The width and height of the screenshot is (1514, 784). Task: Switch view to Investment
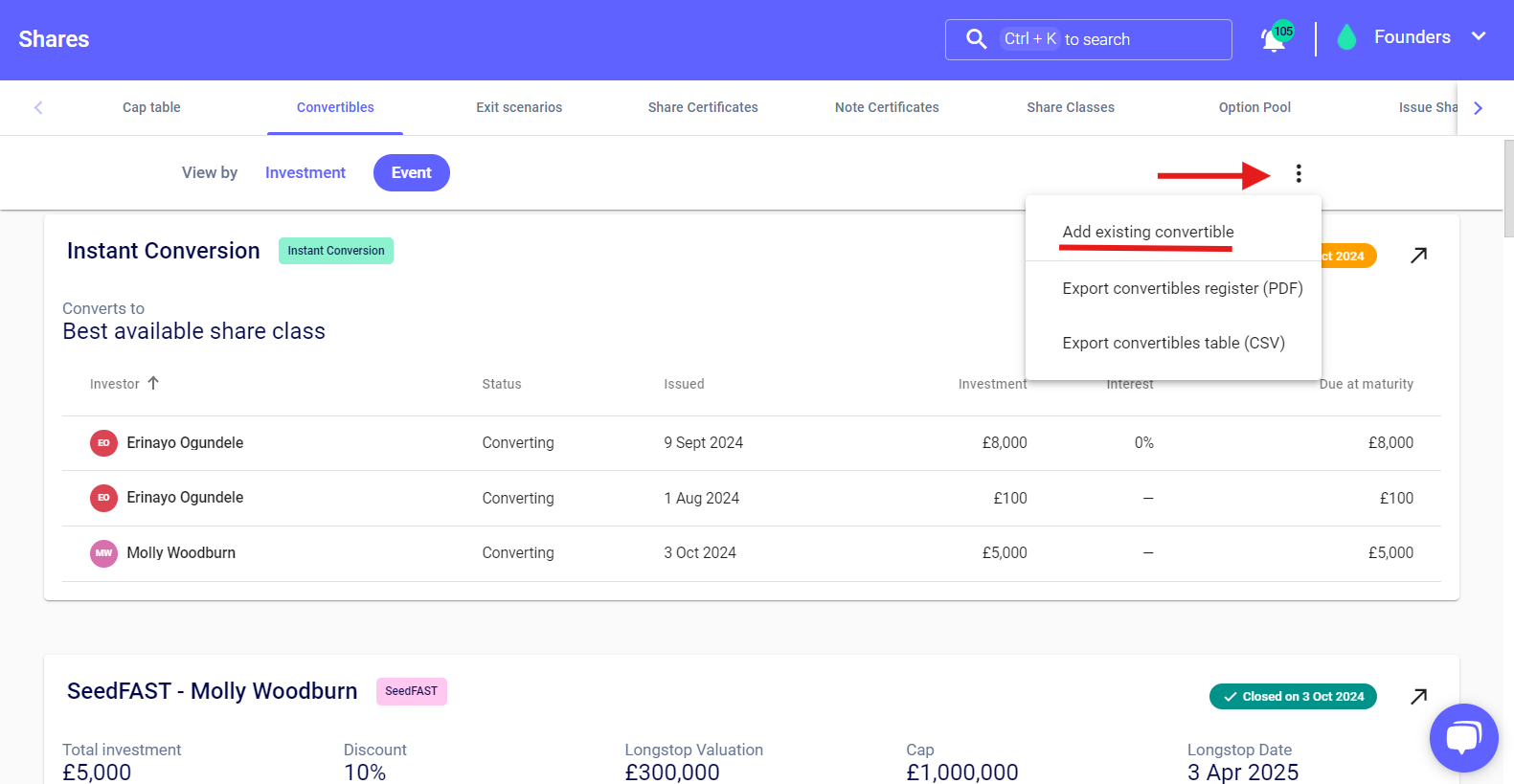pos(305,173)
